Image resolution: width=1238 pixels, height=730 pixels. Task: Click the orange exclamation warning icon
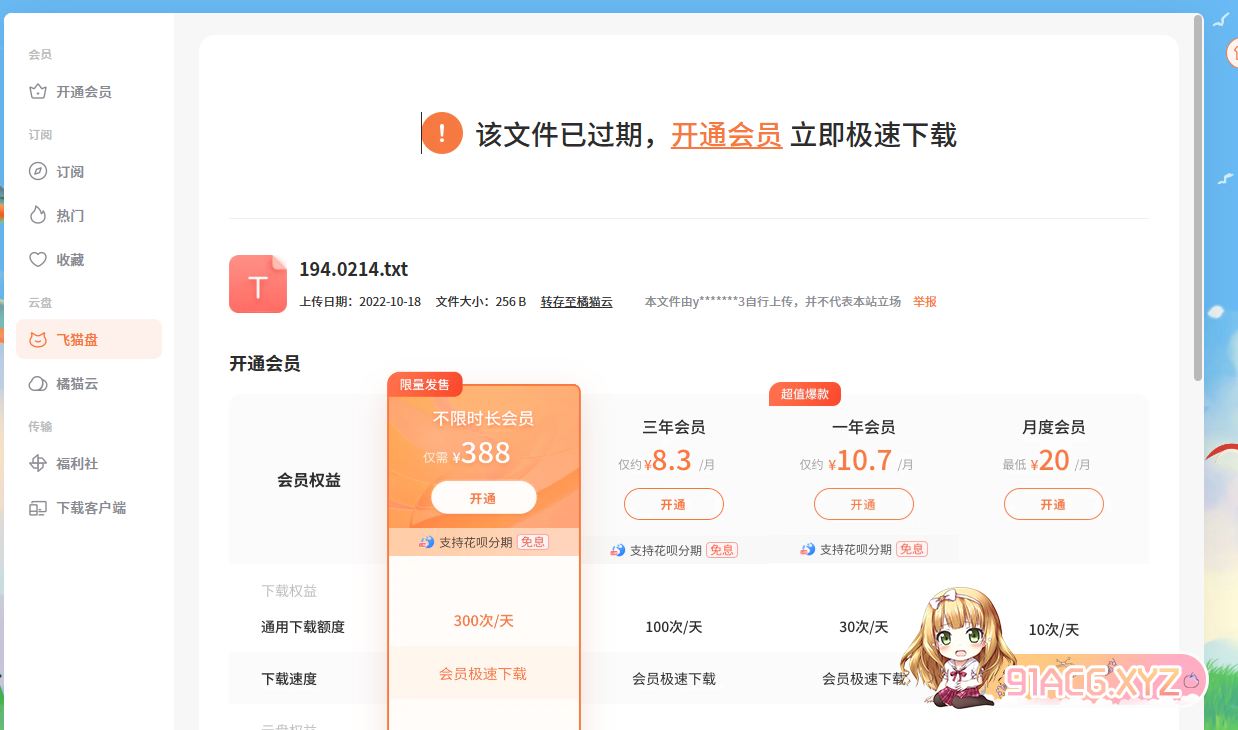(442, 133)
